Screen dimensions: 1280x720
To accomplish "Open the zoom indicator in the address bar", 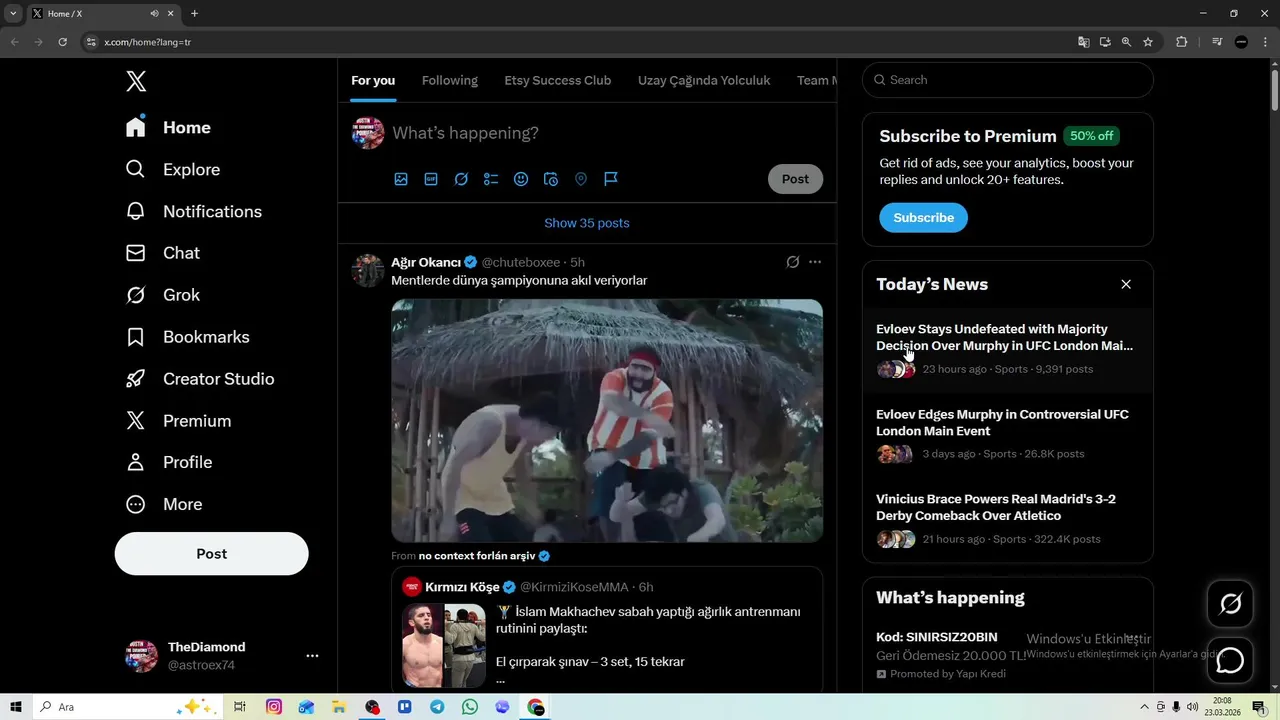I will 1126,42.
